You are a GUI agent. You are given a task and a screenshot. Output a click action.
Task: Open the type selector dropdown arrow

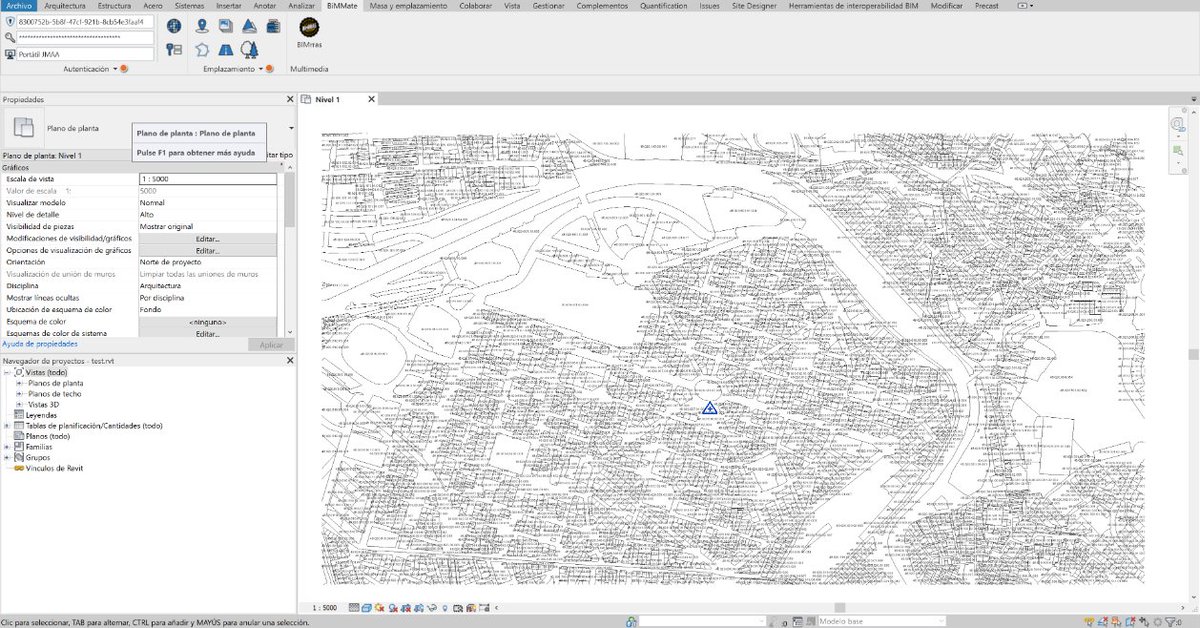(291, 128)
